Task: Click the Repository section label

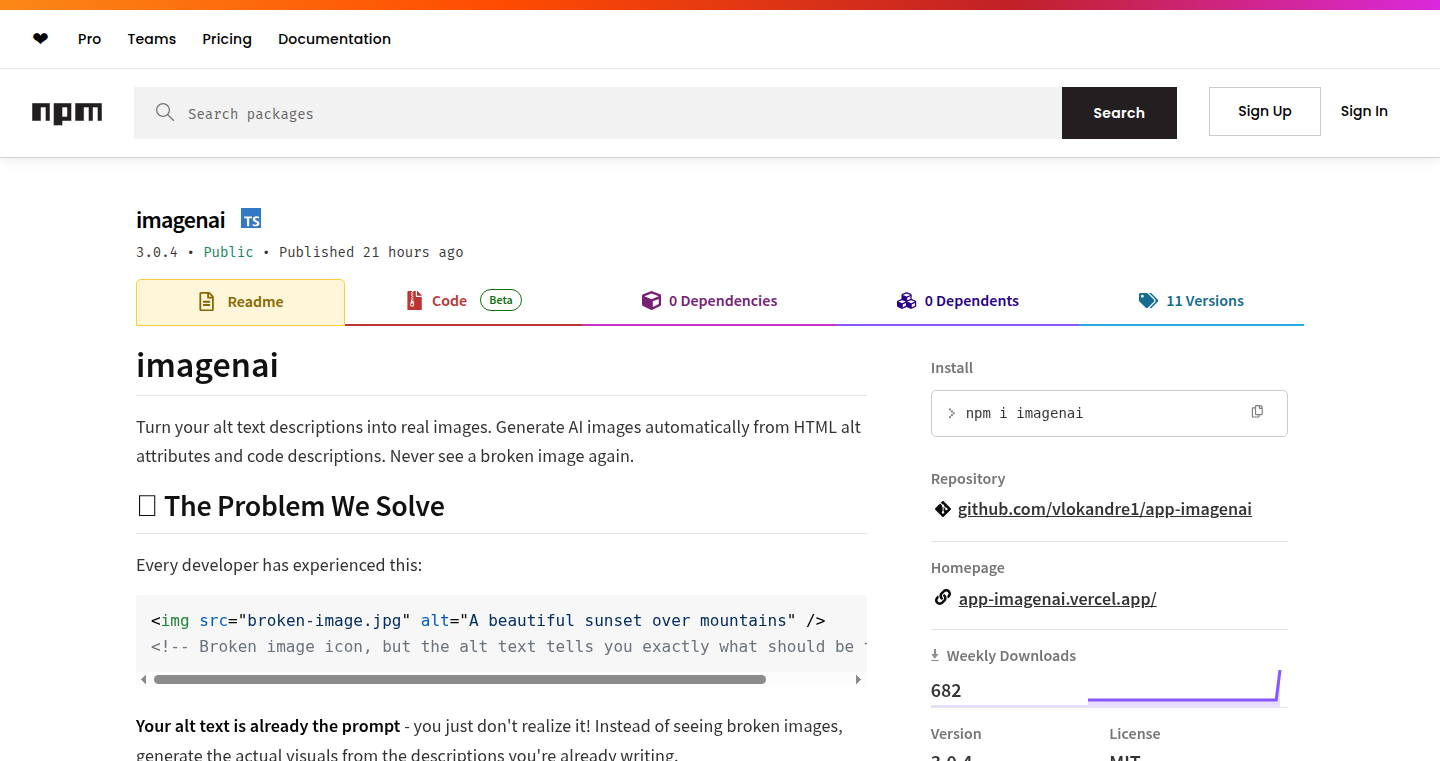Action: pos(968,479)
